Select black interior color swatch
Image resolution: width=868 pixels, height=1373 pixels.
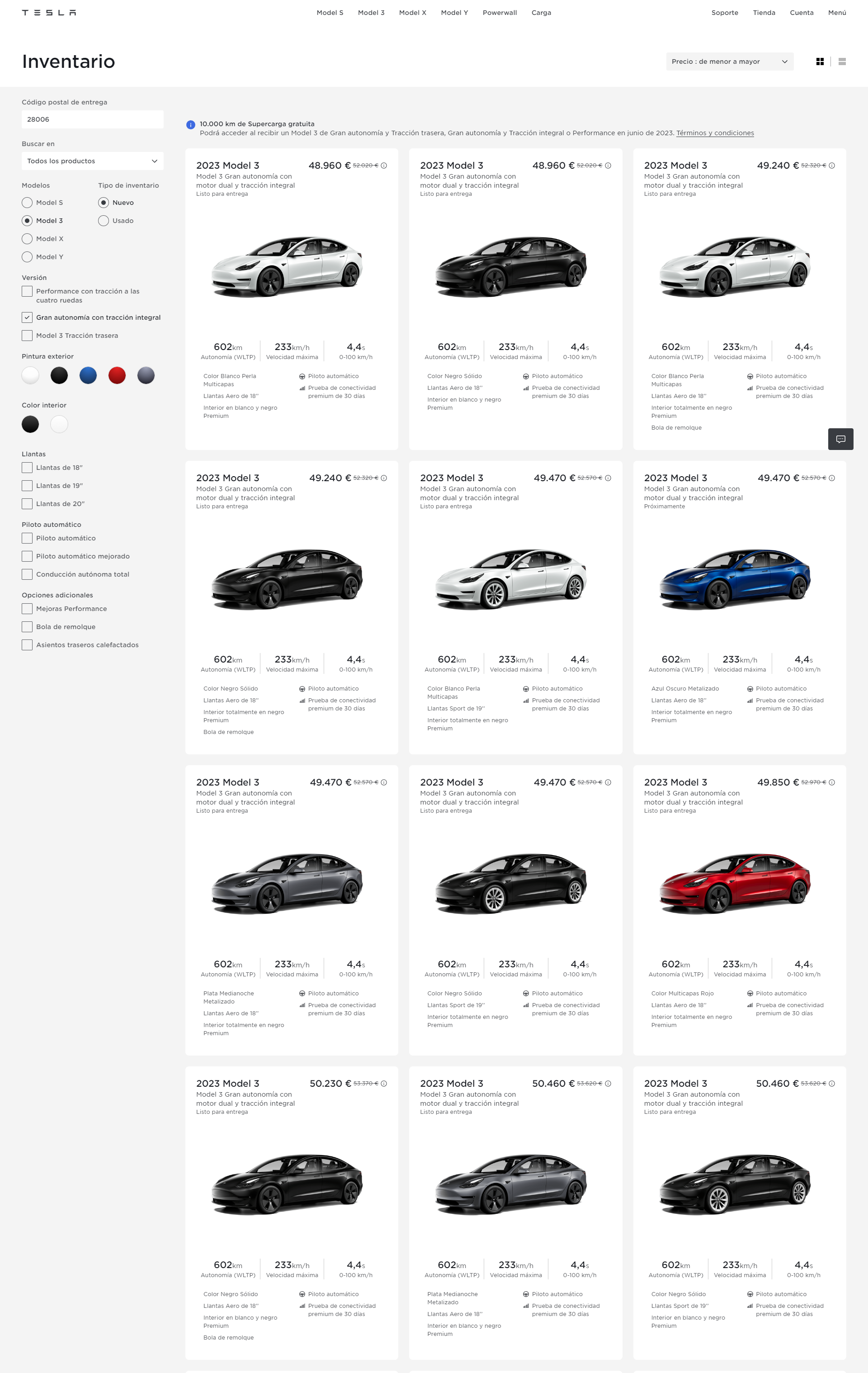point(30,424)
